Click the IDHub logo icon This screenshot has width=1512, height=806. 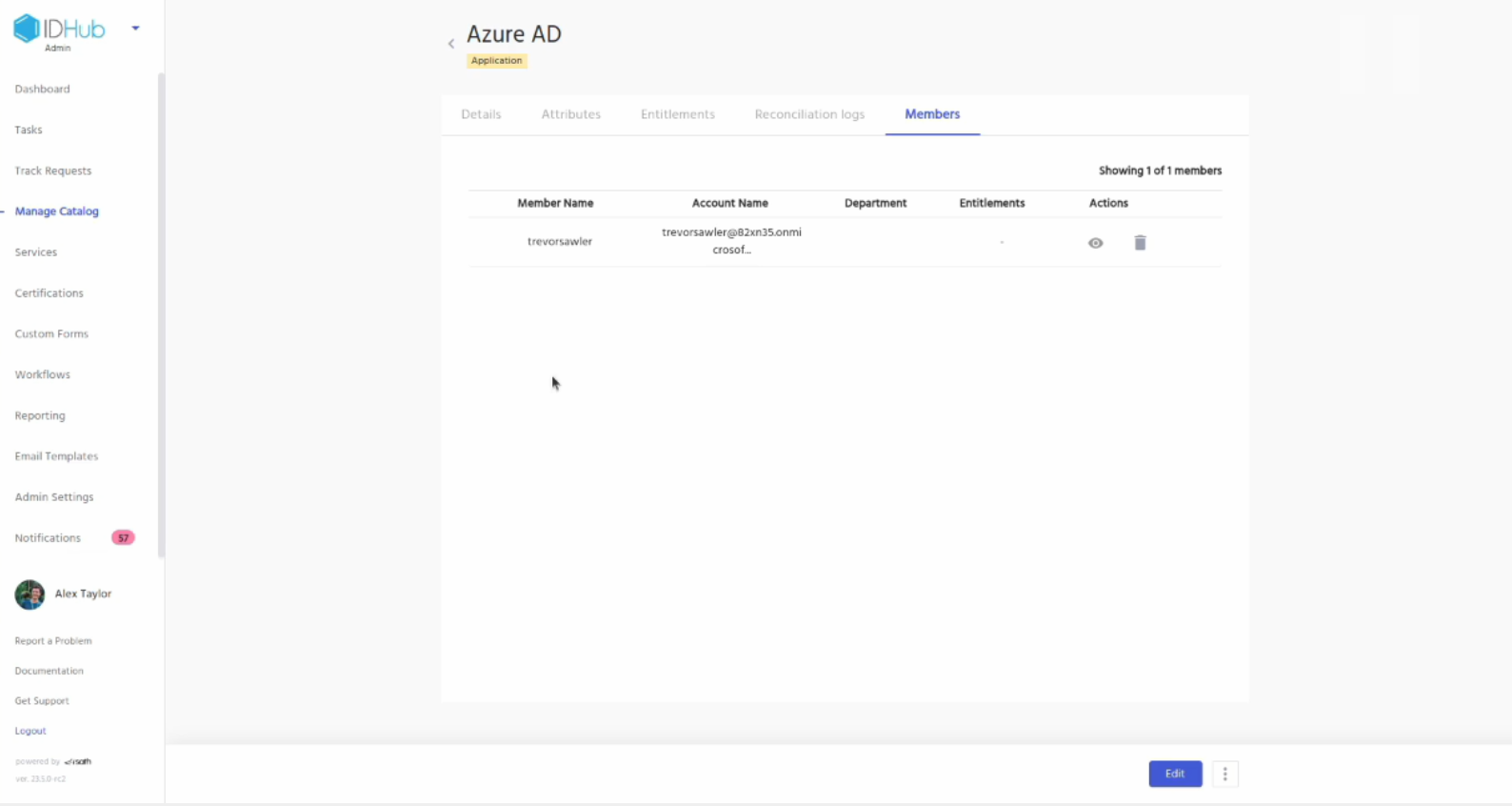pos(27,29)
